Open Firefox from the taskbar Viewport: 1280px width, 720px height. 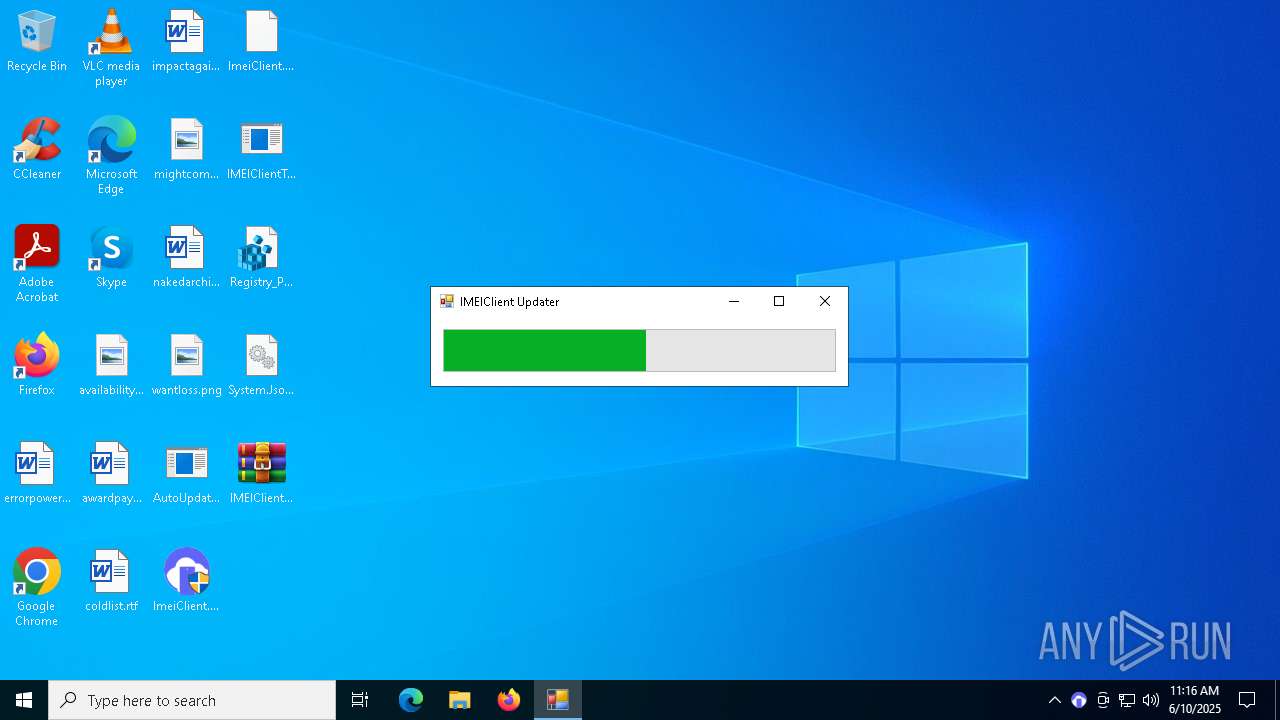point(508,700)
